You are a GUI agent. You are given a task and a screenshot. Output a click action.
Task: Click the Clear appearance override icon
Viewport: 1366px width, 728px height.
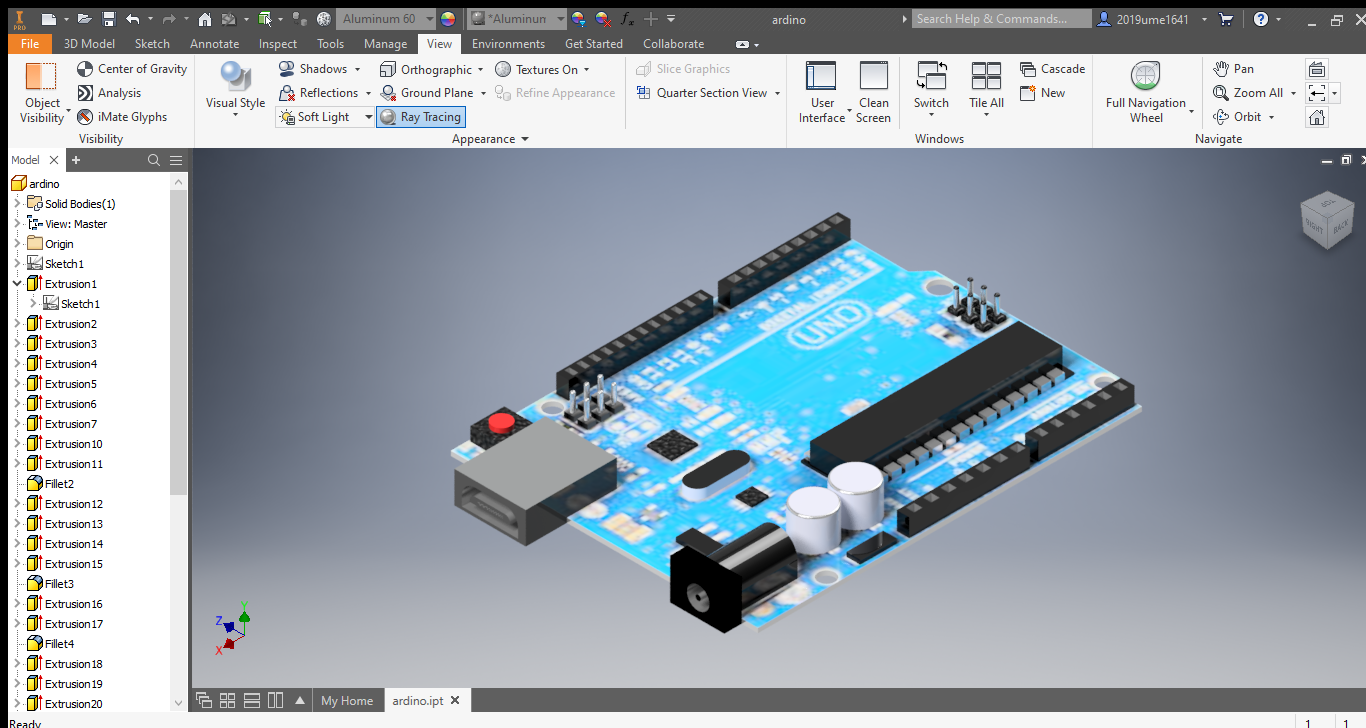[602, 19]
